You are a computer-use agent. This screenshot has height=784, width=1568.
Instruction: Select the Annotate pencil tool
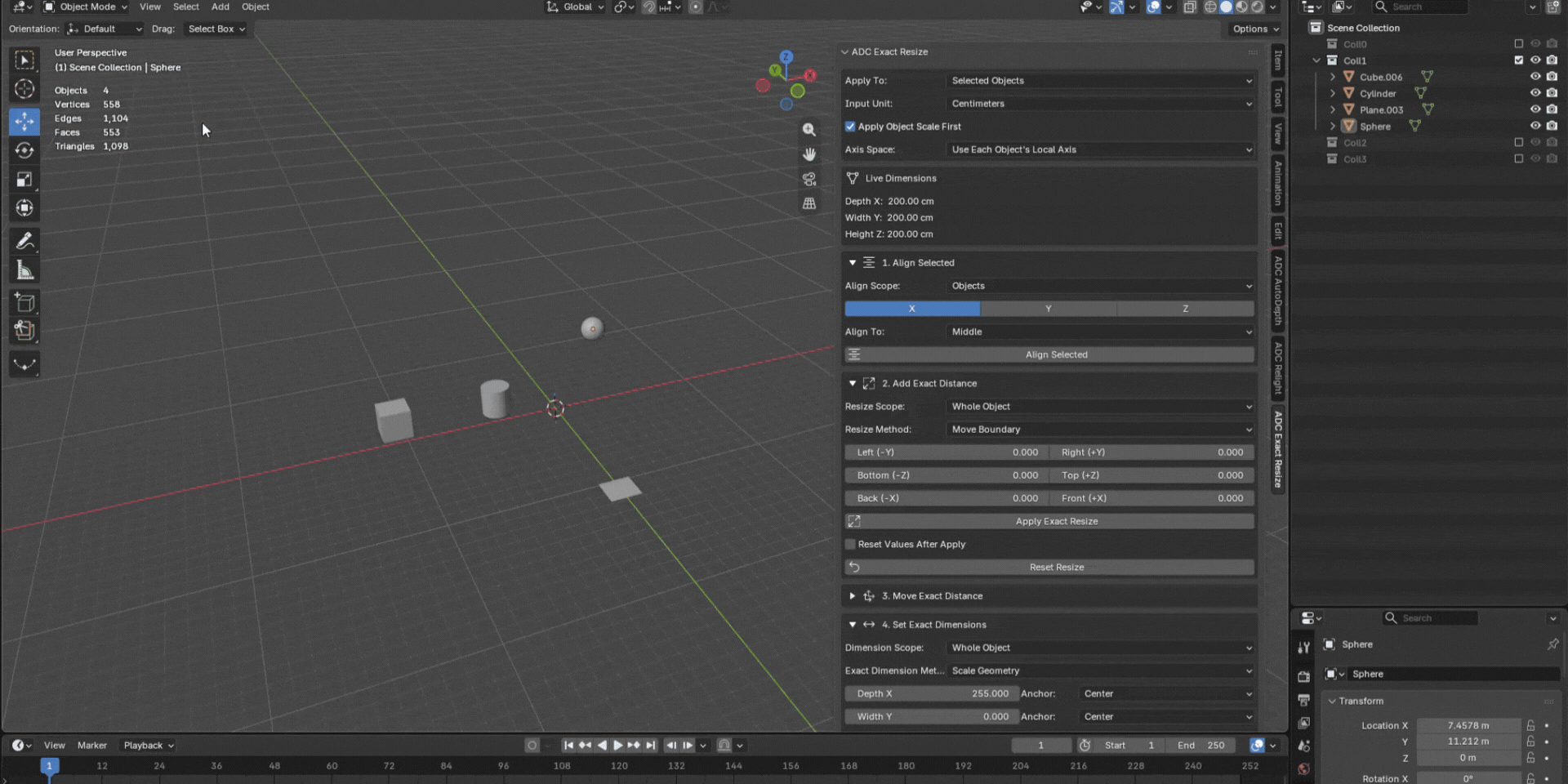24,241
